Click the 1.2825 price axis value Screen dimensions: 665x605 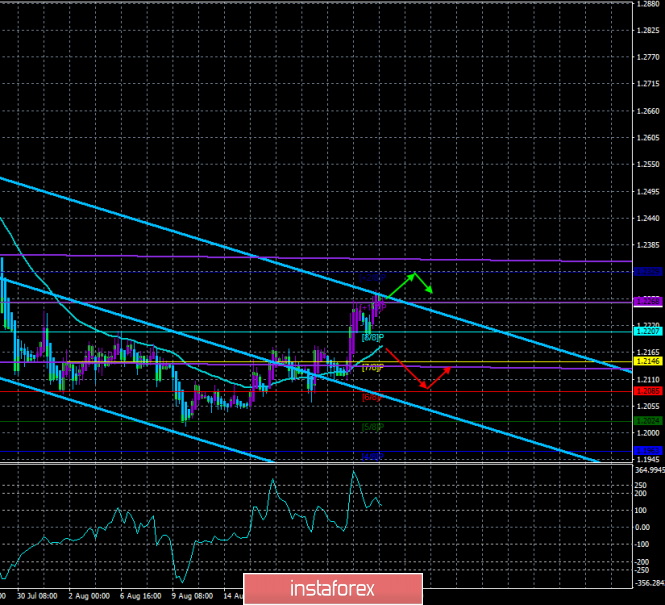click(x=648, y=30)
